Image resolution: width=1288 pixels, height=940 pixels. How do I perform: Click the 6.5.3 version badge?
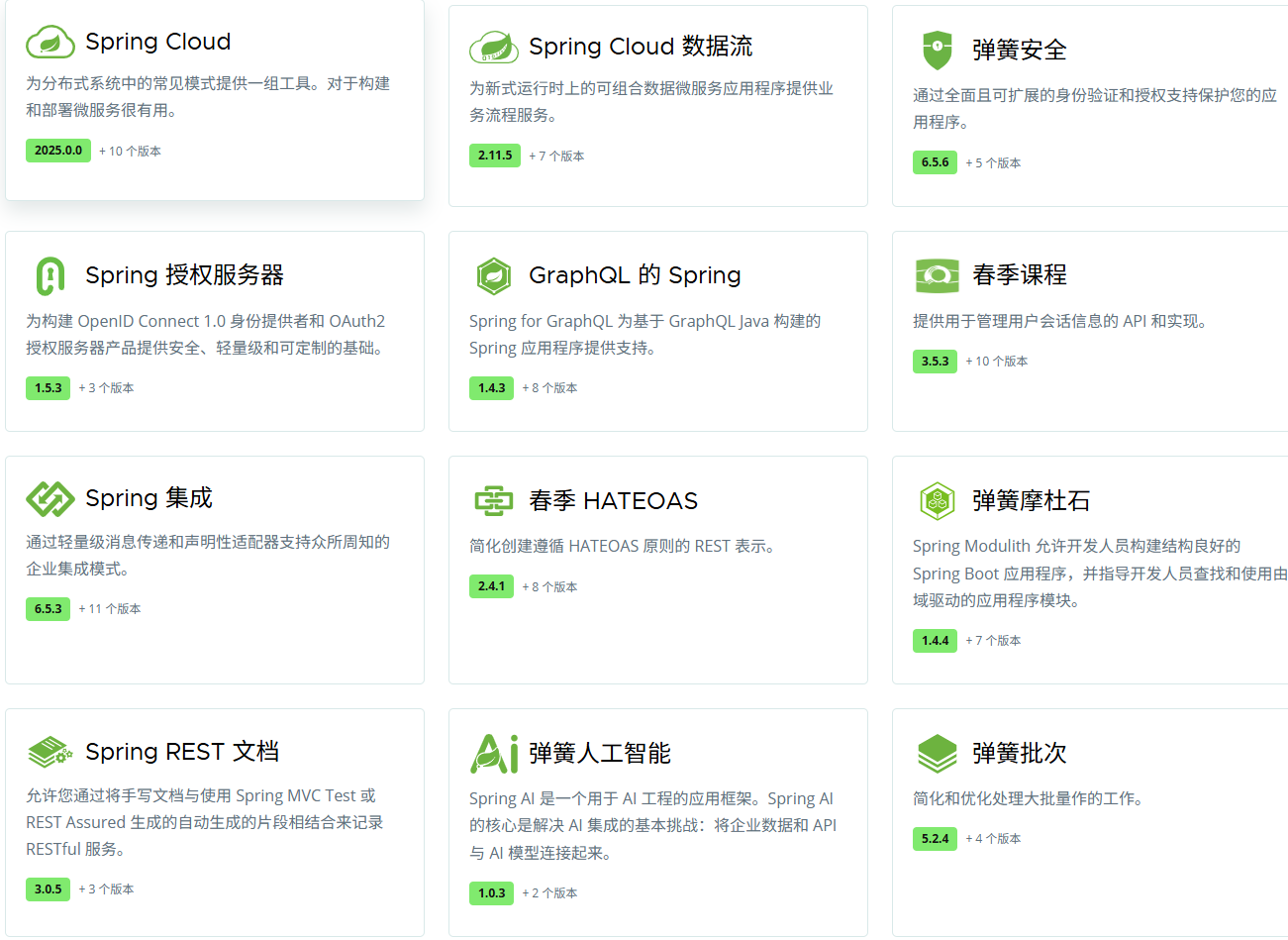pos(49,609)
